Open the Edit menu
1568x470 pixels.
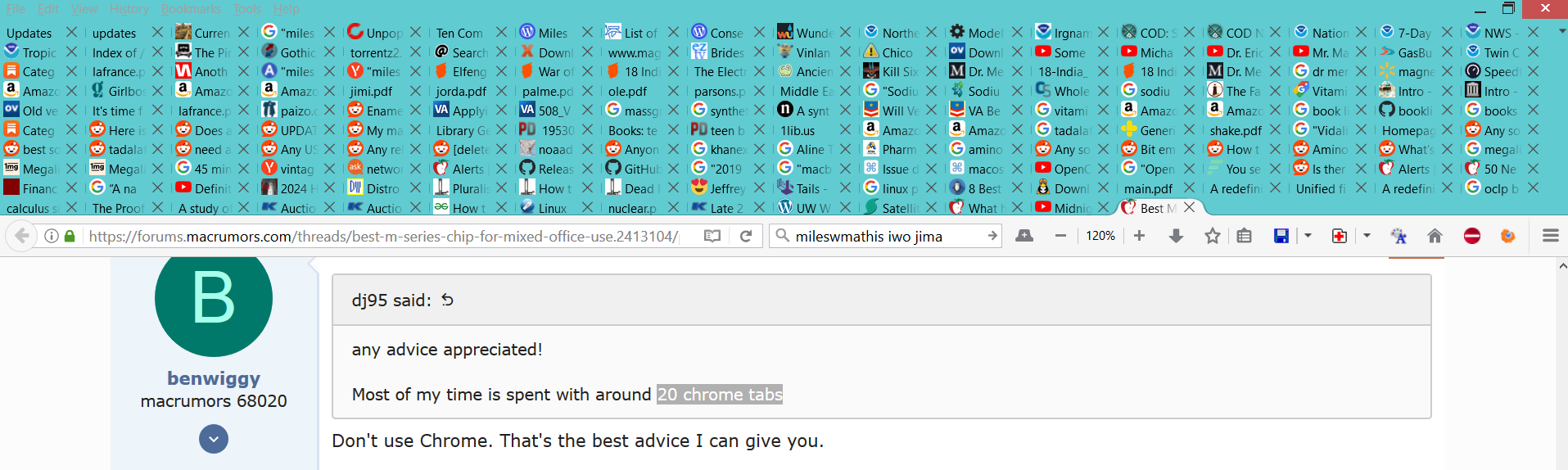[48, 9]
